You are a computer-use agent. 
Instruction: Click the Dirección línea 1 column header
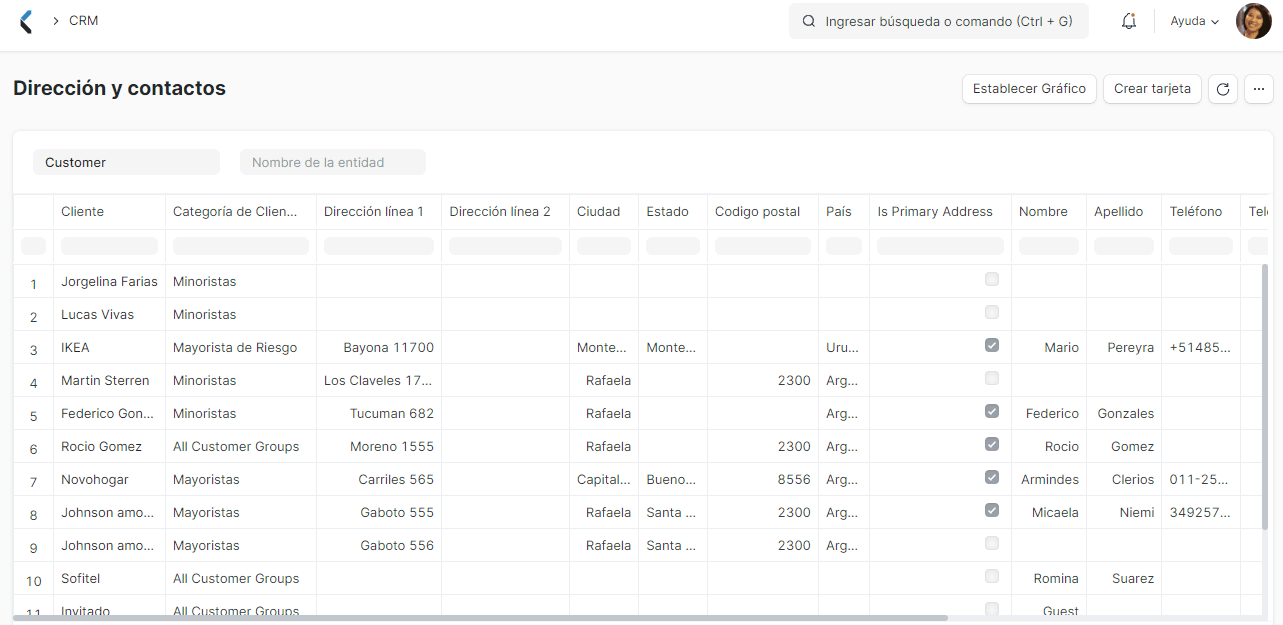379,212
